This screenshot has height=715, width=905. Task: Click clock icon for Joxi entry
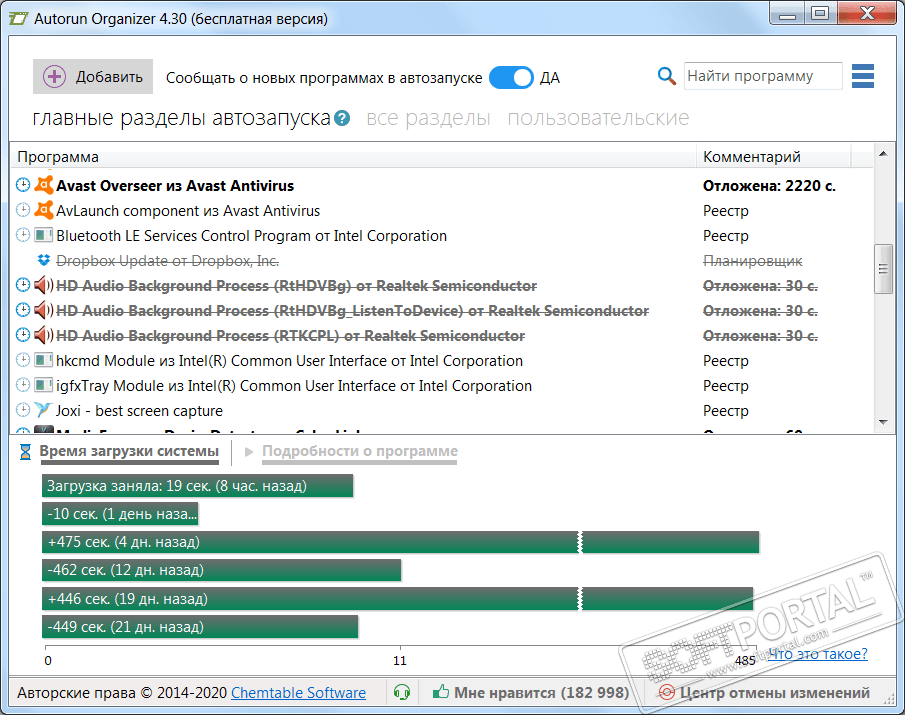pyautogui.click(x=23, y=410)
